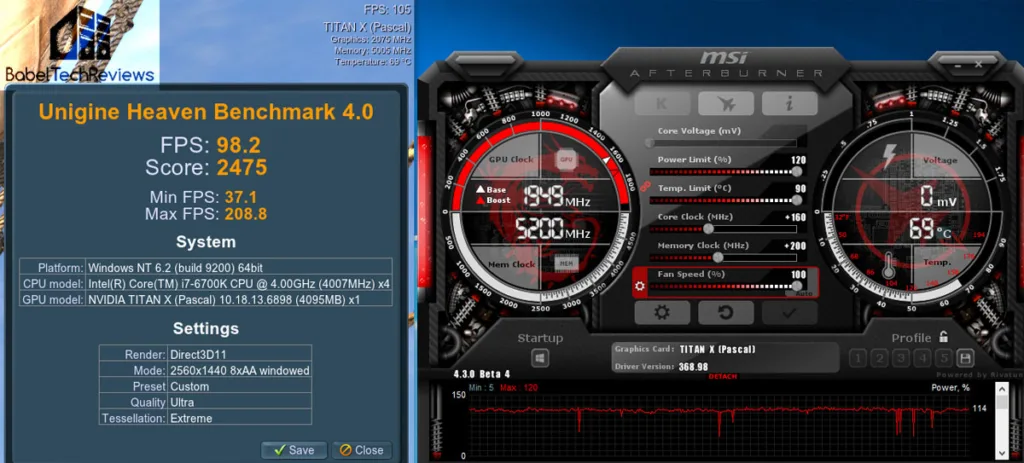Click the Tessellation 'Extreme' cell
Image resolution: width=1024 pixels, height=463 pixels.
[x=239, y=418]
